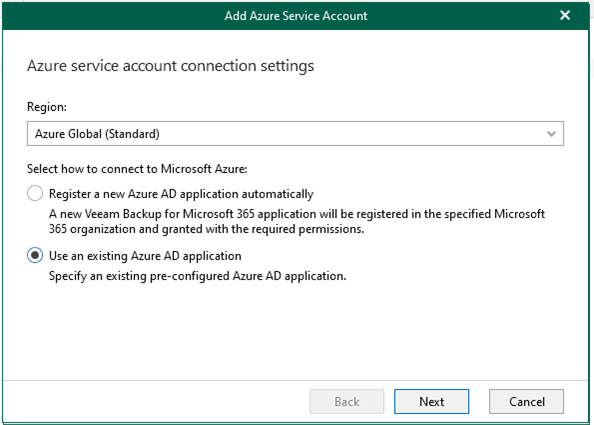Click the Cancel button
The width and height of the screenshot is (594, 425).
click(x=526, y=402)
